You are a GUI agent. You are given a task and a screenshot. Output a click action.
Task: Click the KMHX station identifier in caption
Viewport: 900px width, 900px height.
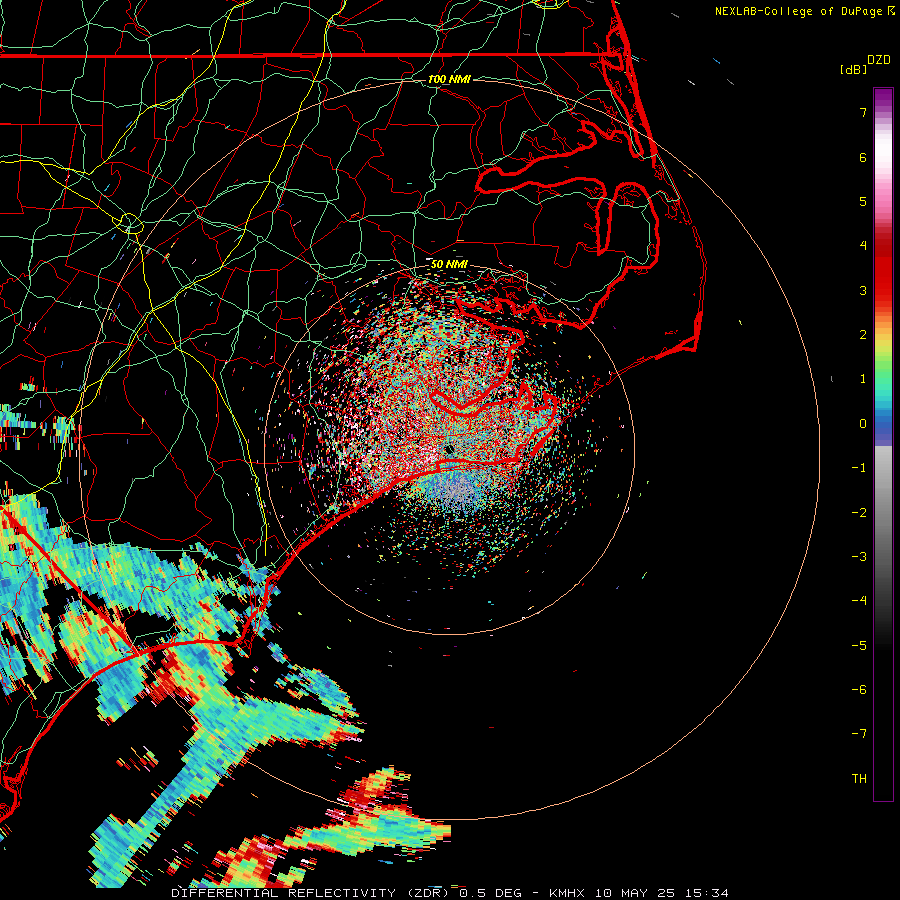(567, 893)
